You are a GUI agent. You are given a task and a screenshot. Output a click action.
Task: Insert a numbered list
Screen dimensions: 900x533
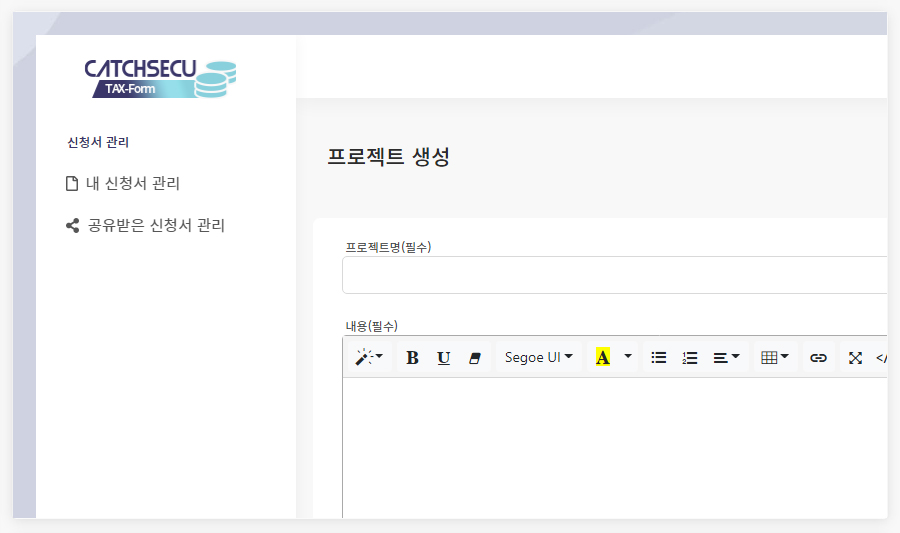pyautogui.click(x=690, y=357)
